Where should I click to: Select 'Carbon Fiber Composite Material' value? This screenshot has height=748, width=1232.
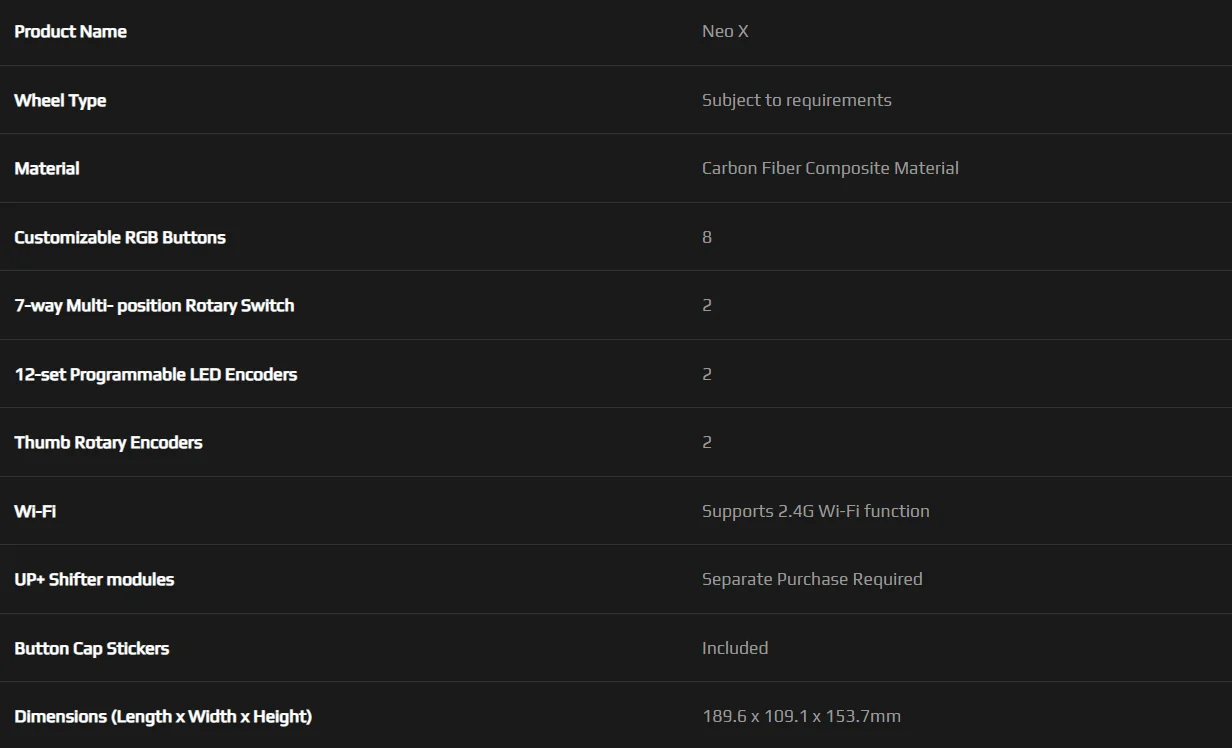830,168
